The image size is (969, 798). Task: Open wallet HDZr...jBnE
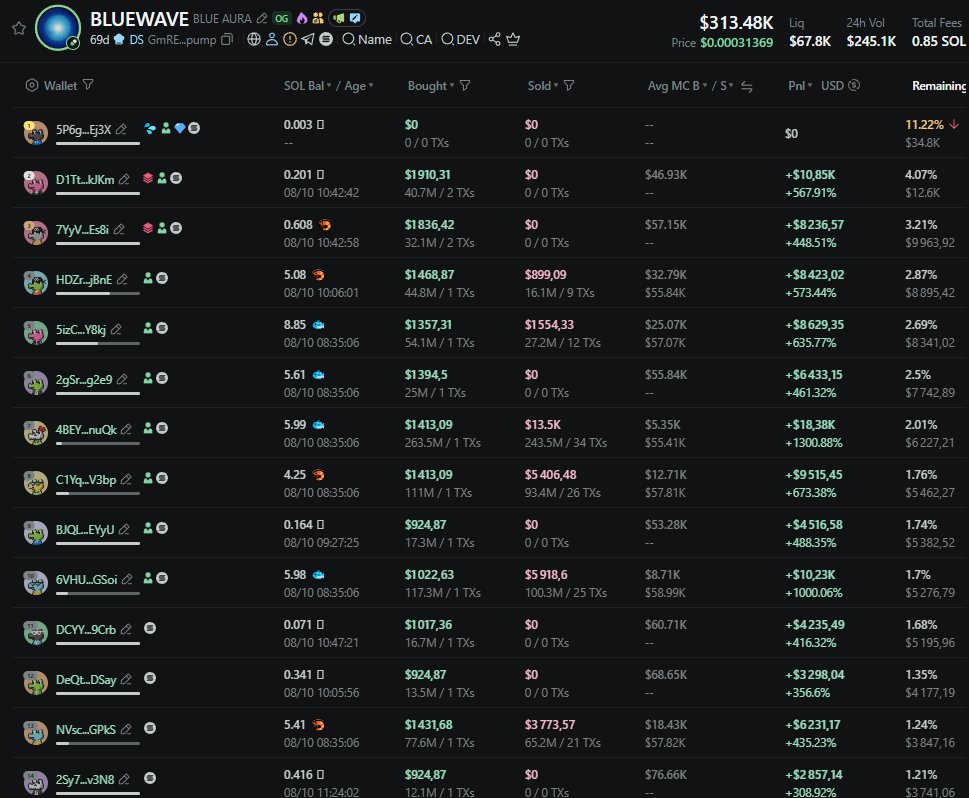tap(83, 279)
